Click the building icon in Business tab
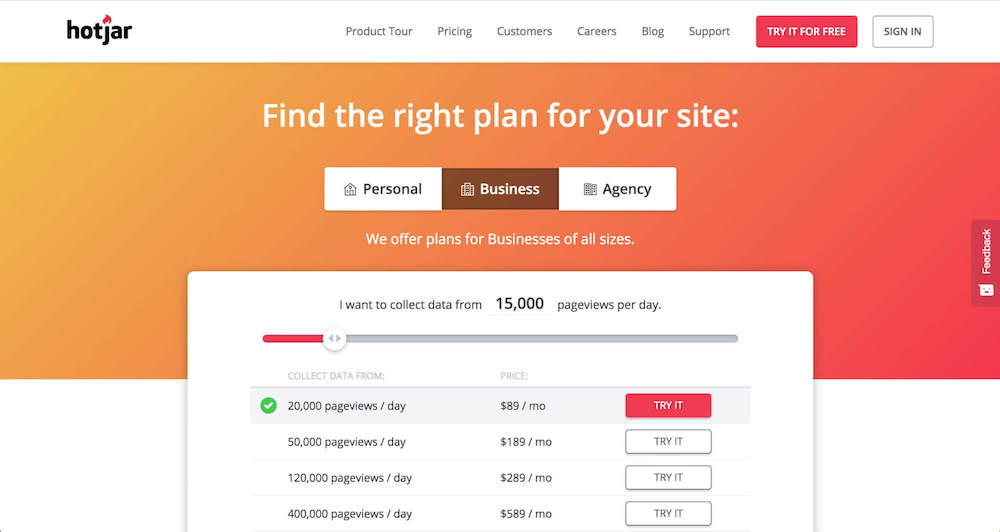The height and width of the screenshot is (532, 1000). pos(467,189)
